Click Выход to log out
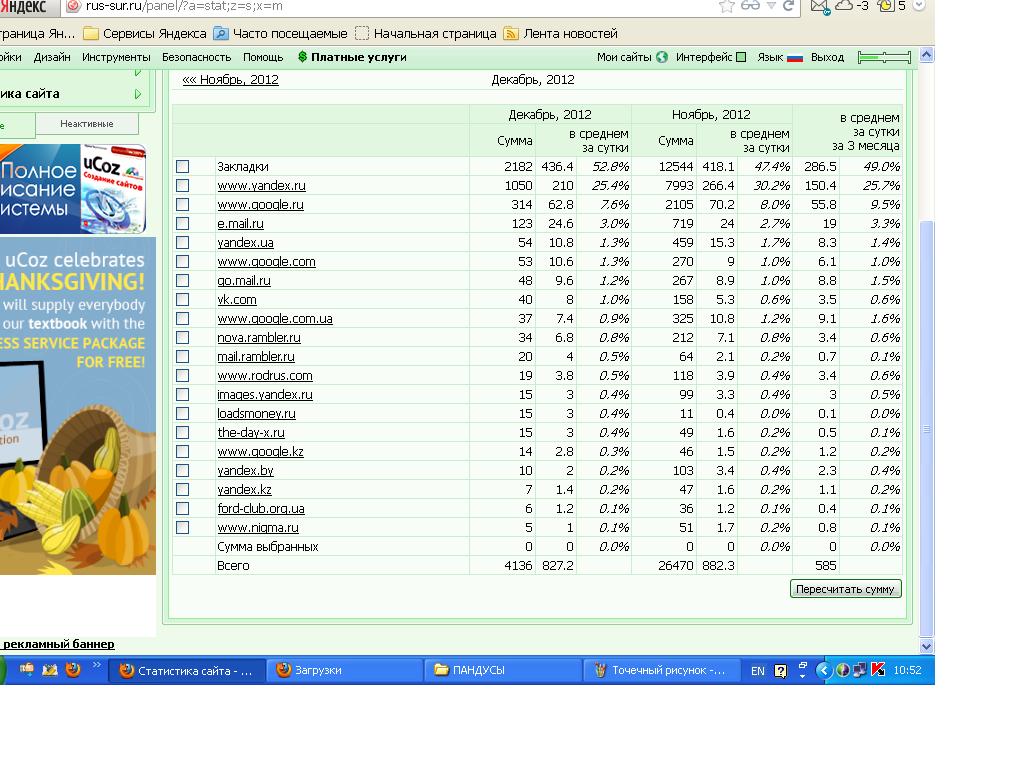Image resolution: width=1024 pixels, height=768 pixels. 827,57
